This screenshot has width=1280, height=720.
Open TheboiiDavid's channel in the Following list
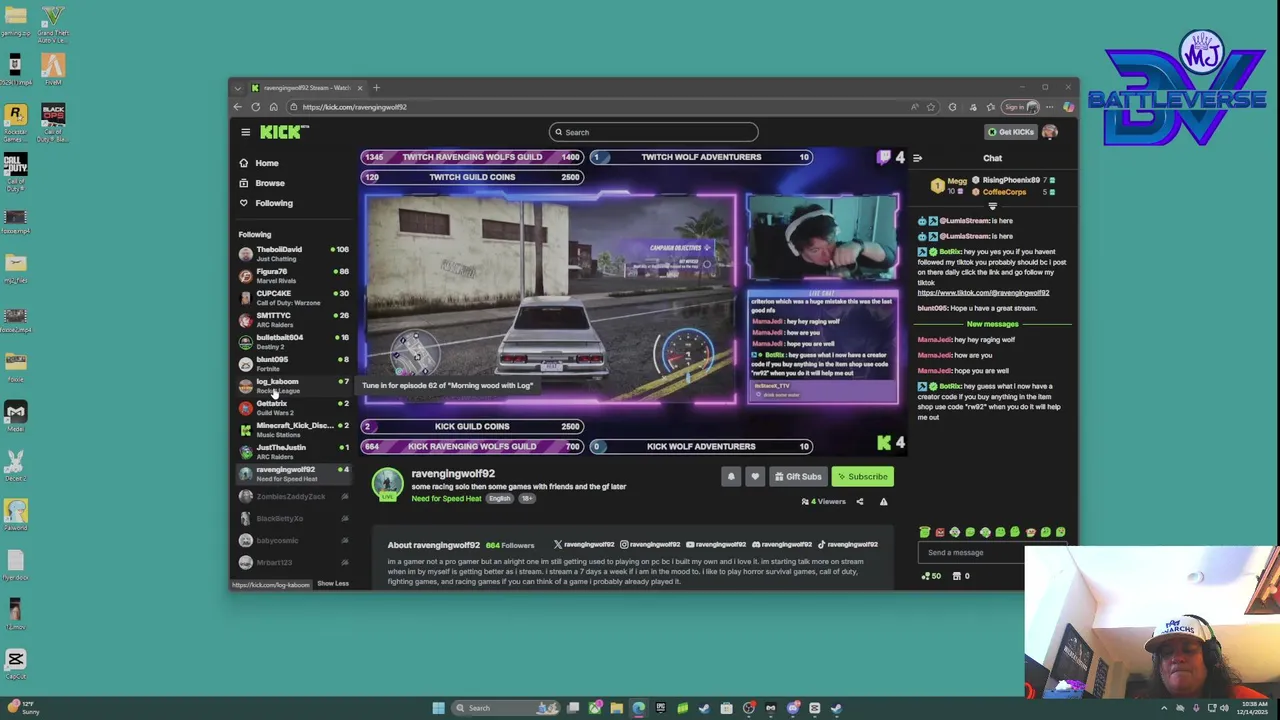tap(294, 254)
